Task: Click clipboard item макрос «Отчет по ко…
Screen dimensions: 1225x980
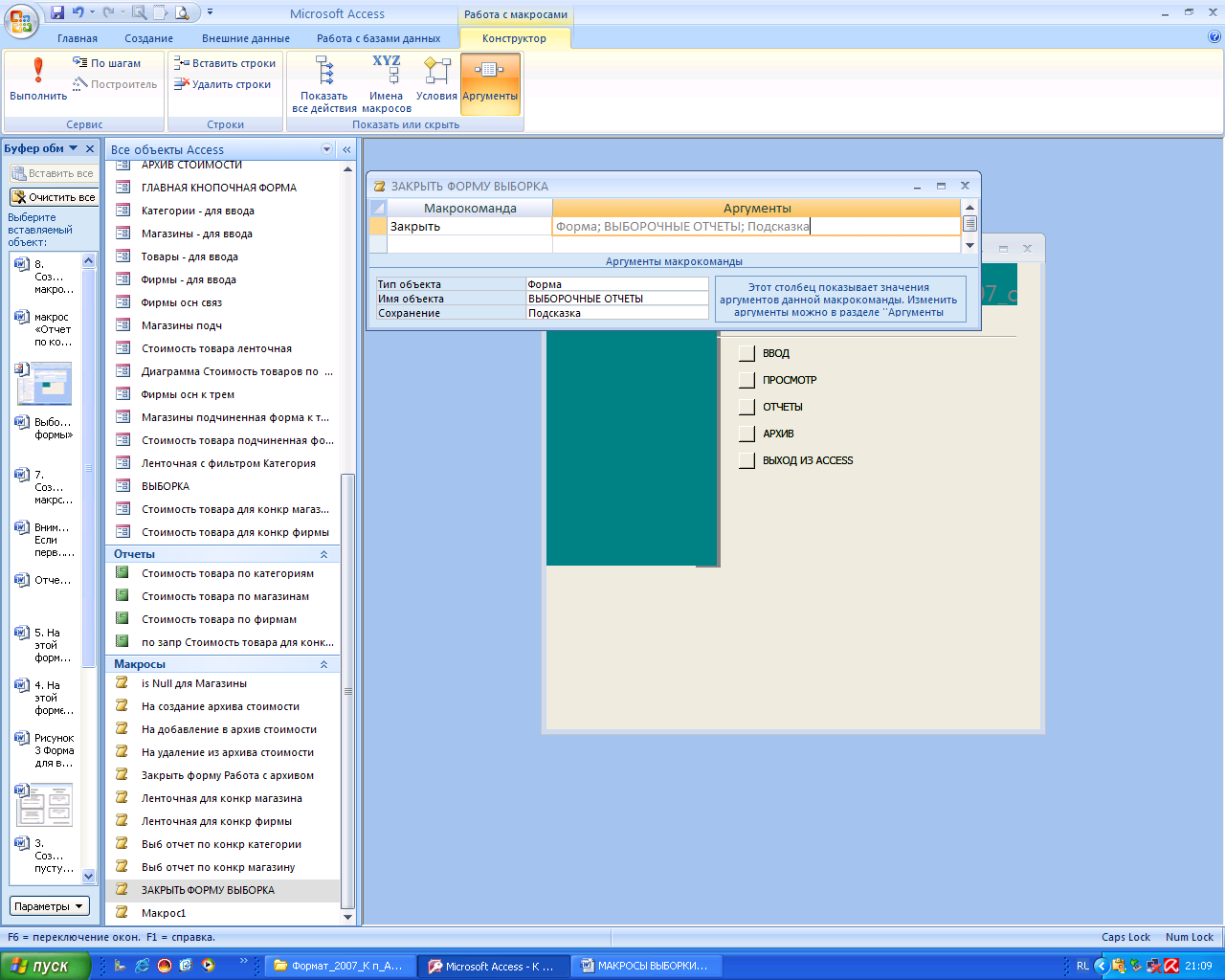Action: [44, 329]
